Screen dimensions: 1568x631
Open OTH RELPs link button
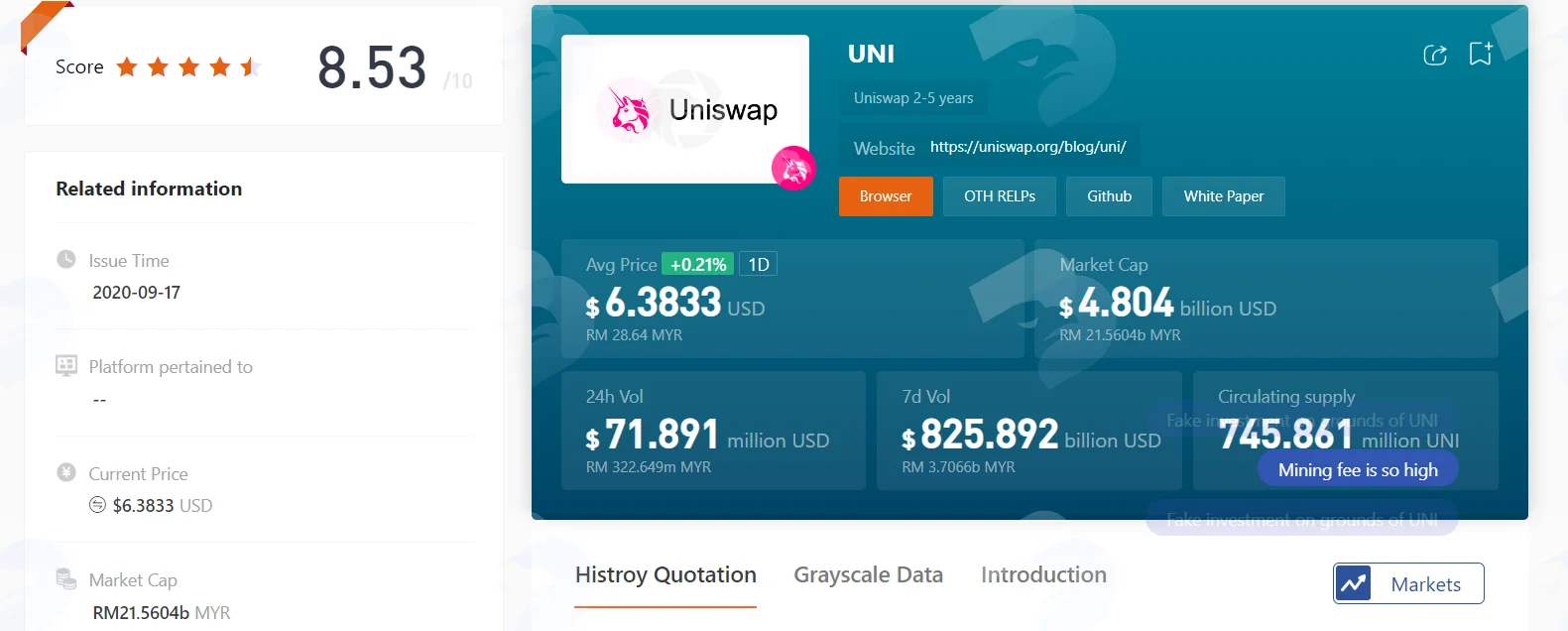point(1000,196)
